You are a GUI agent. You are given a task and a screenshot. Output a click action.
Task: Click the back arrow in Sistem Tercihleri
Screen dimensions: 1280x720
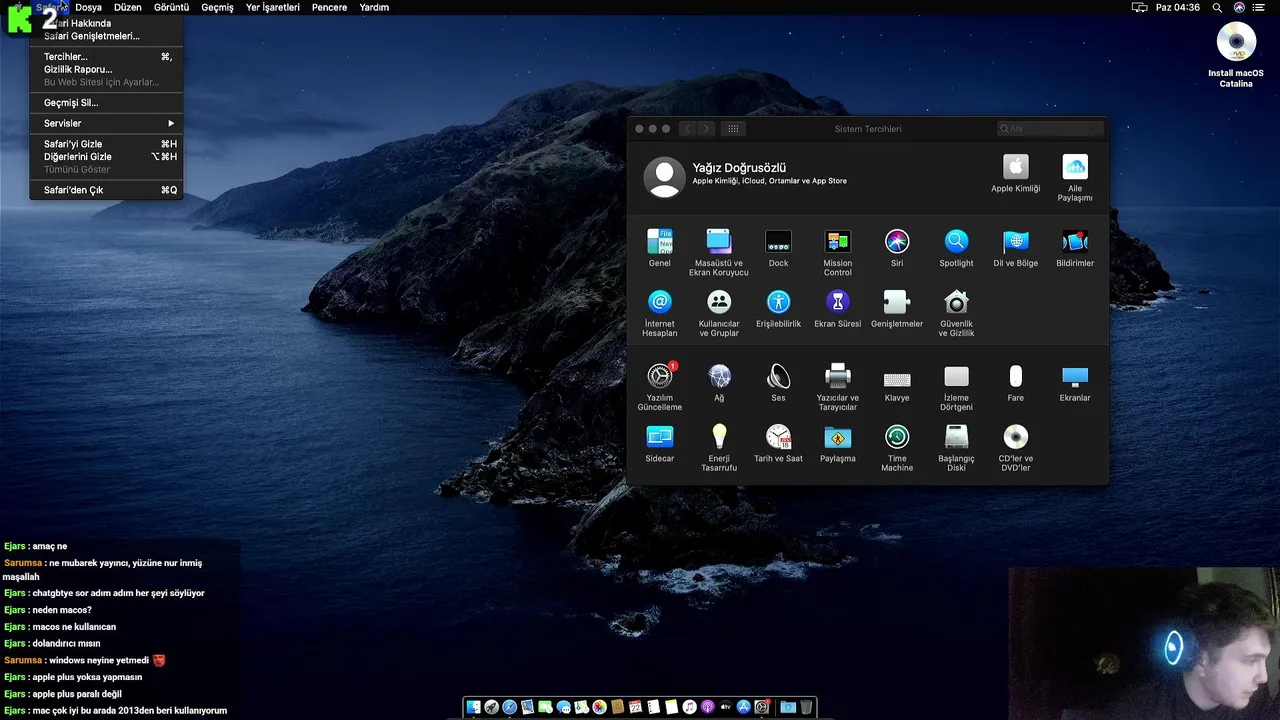[687, 128]
